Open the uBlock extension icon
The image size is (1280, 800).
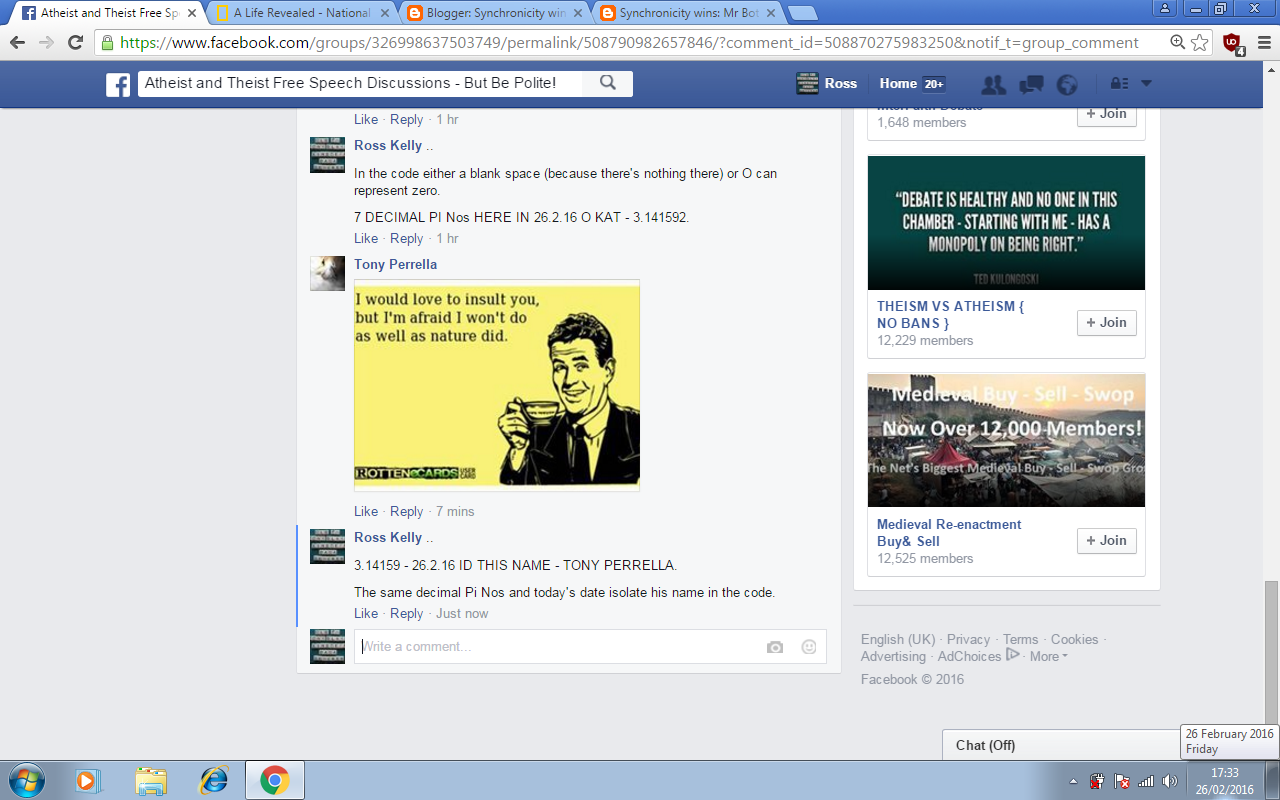(1233, 44)
